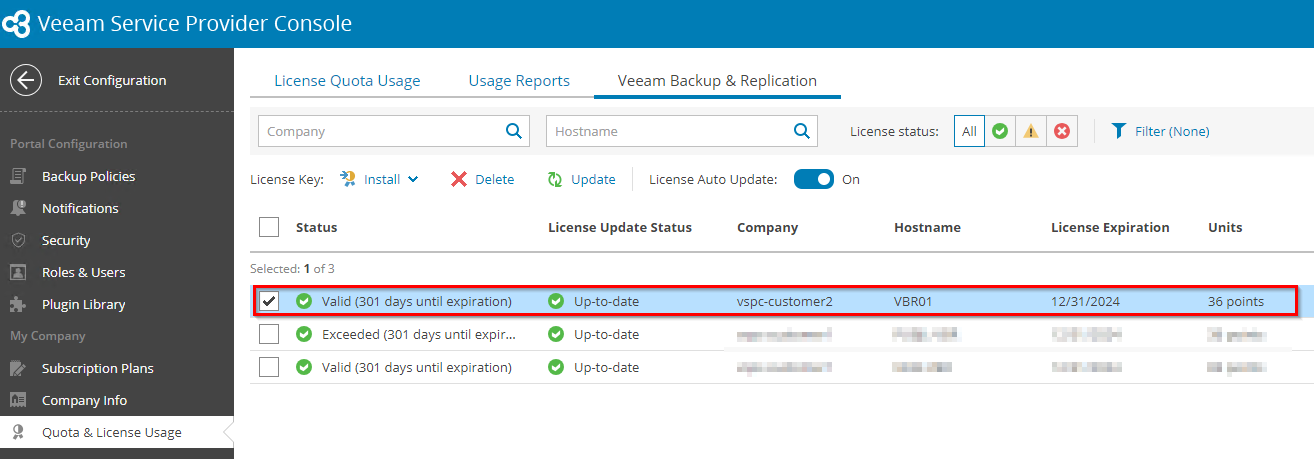Click the Delete license button label
Viewport: 1314px width, 459px height.
click(x=494, y=179)
